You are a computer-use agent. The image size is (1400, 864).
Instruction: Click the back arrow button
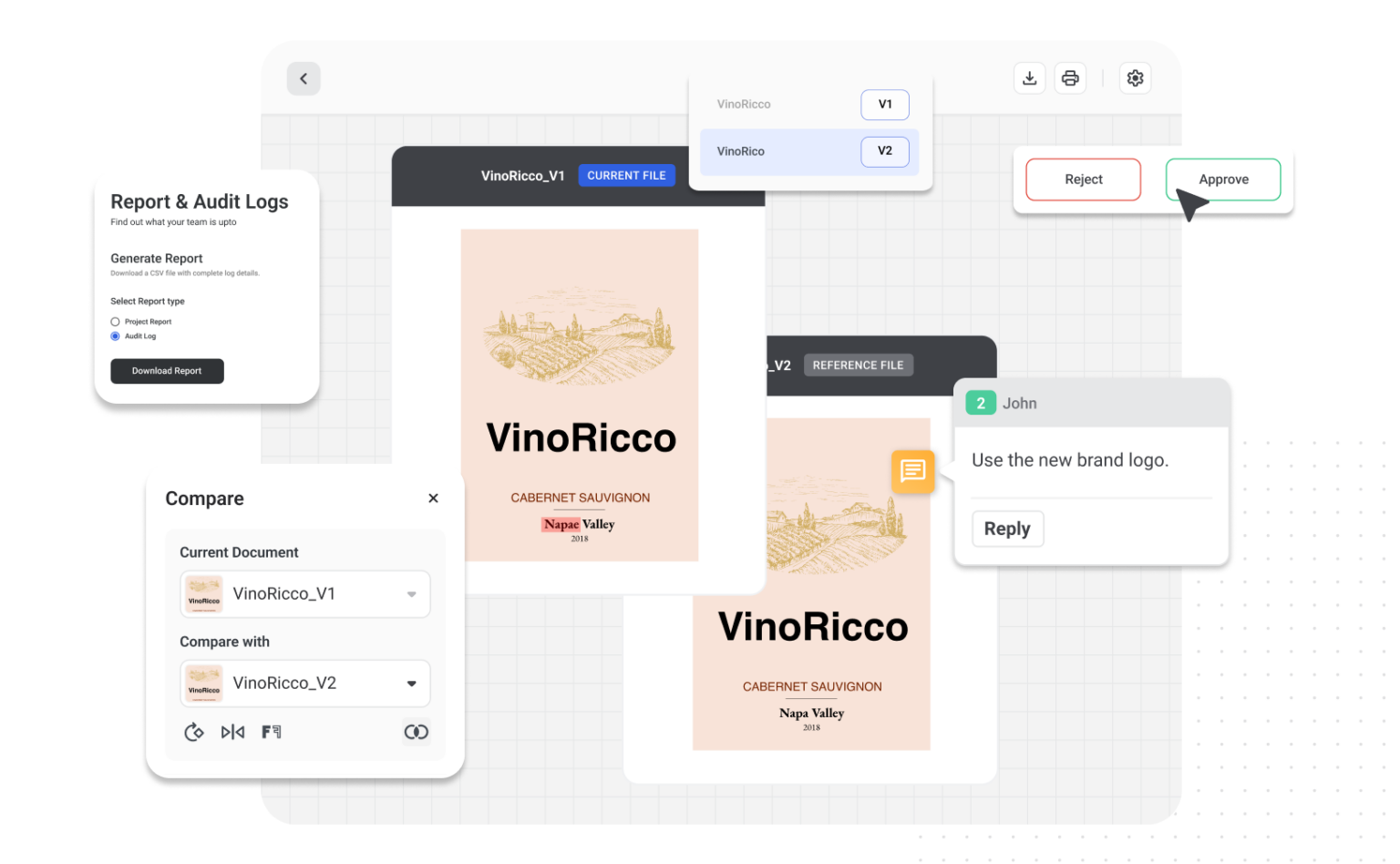[304, 78]
